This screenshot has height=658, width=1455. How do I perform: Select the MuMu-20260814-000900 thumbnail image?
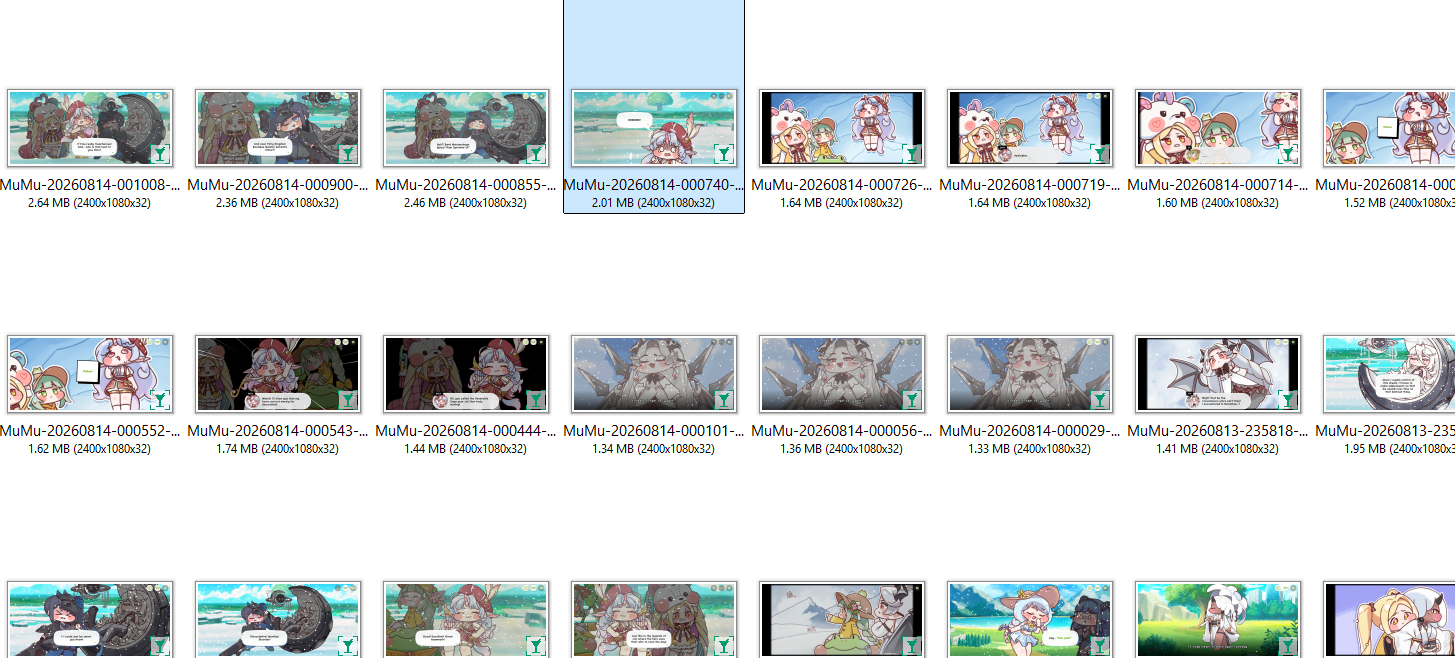(278, 128)
